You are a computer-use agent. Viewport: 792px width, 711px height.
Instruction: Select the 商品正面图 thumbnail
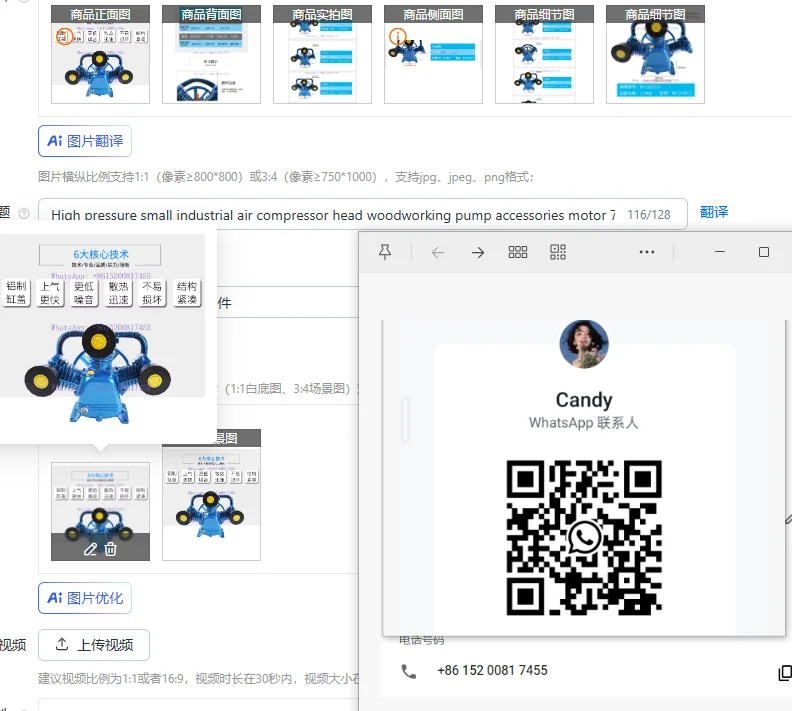[x=101, y=55]
